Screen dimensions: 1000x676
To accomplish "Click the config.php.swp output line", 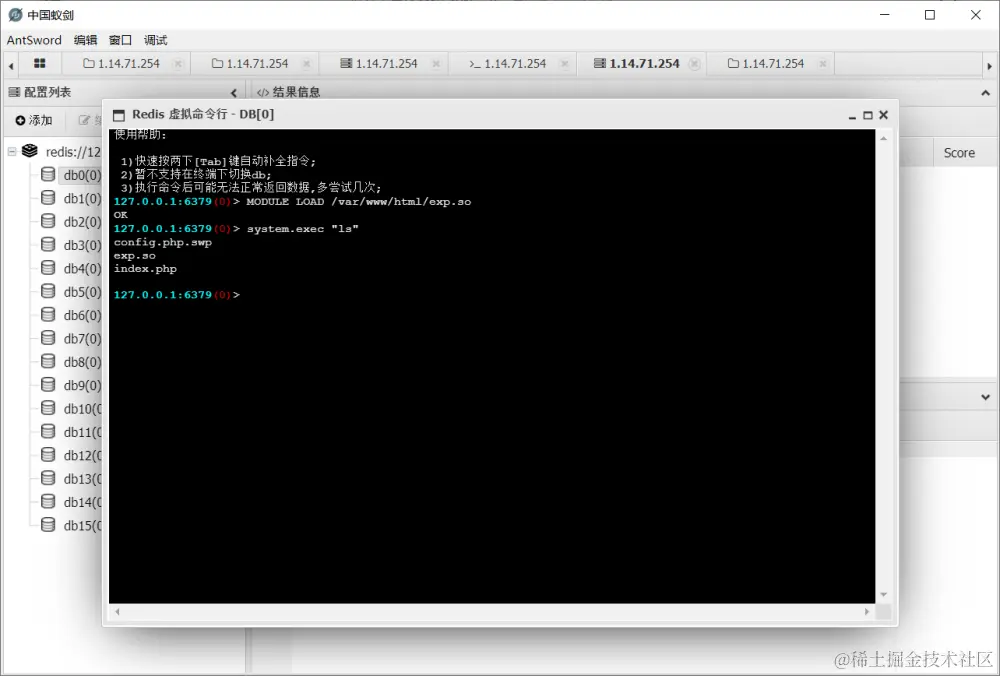I will 163,242.
